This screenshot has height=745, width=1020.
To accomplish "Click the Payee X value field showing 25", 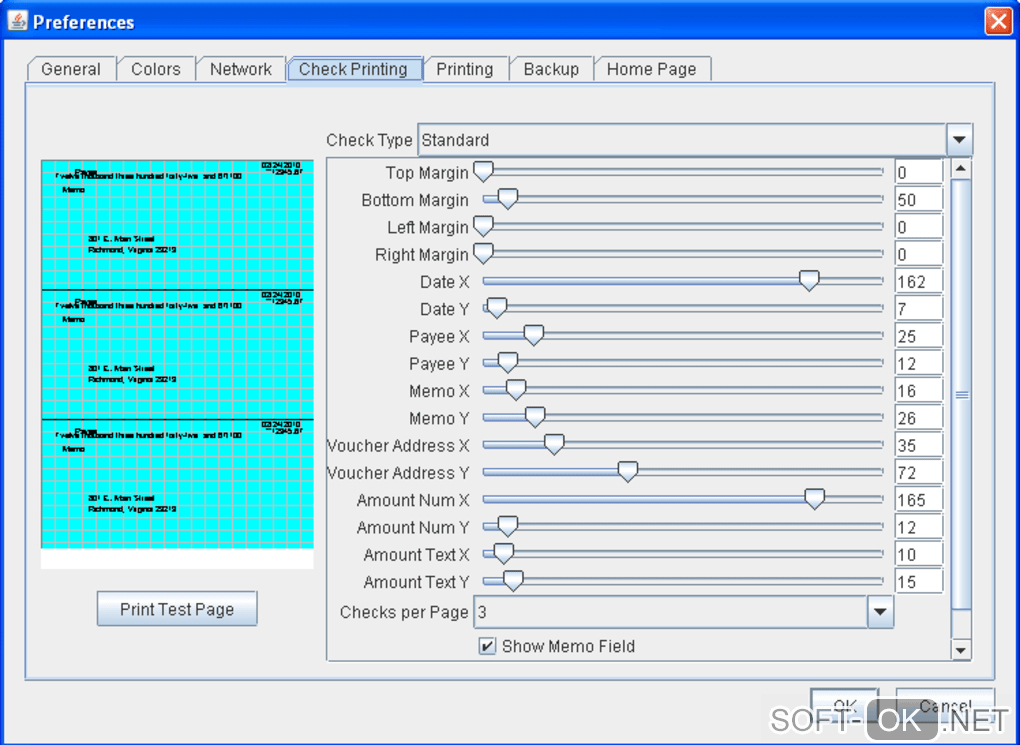I will tap(919, 336).
